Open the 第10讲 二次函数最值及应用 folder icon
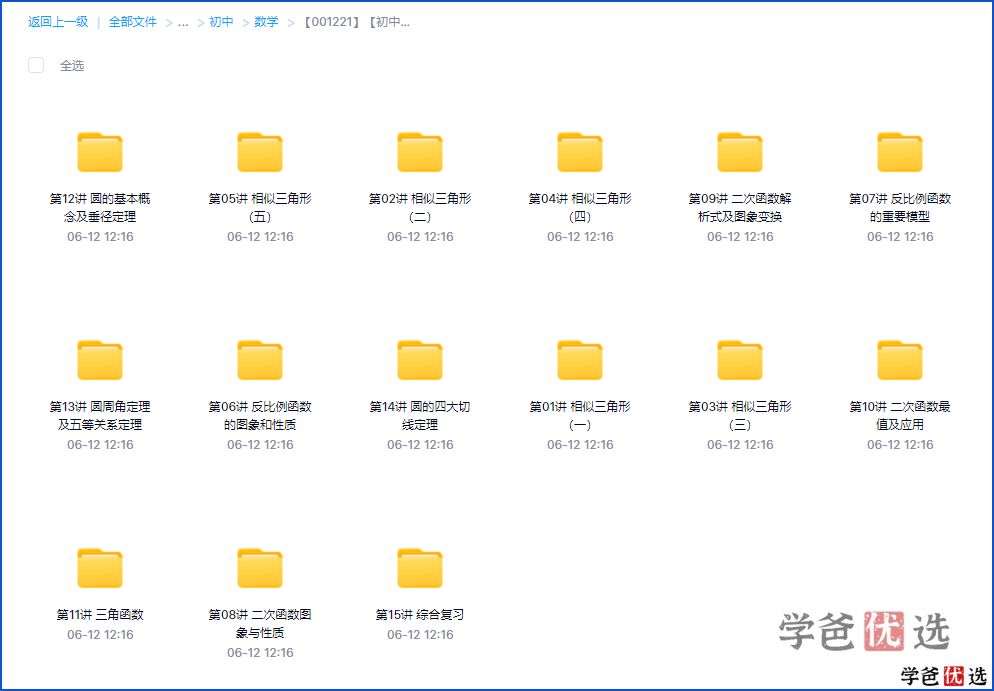Viewport: 994px width, 691px height. coord(900,360)
